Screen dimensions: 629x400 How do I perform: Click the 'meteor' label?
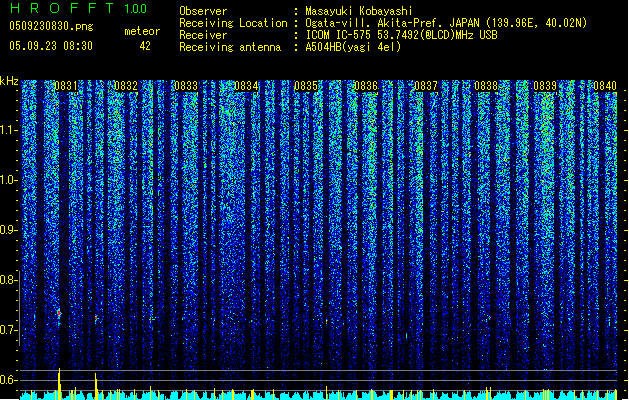point(142,31)
